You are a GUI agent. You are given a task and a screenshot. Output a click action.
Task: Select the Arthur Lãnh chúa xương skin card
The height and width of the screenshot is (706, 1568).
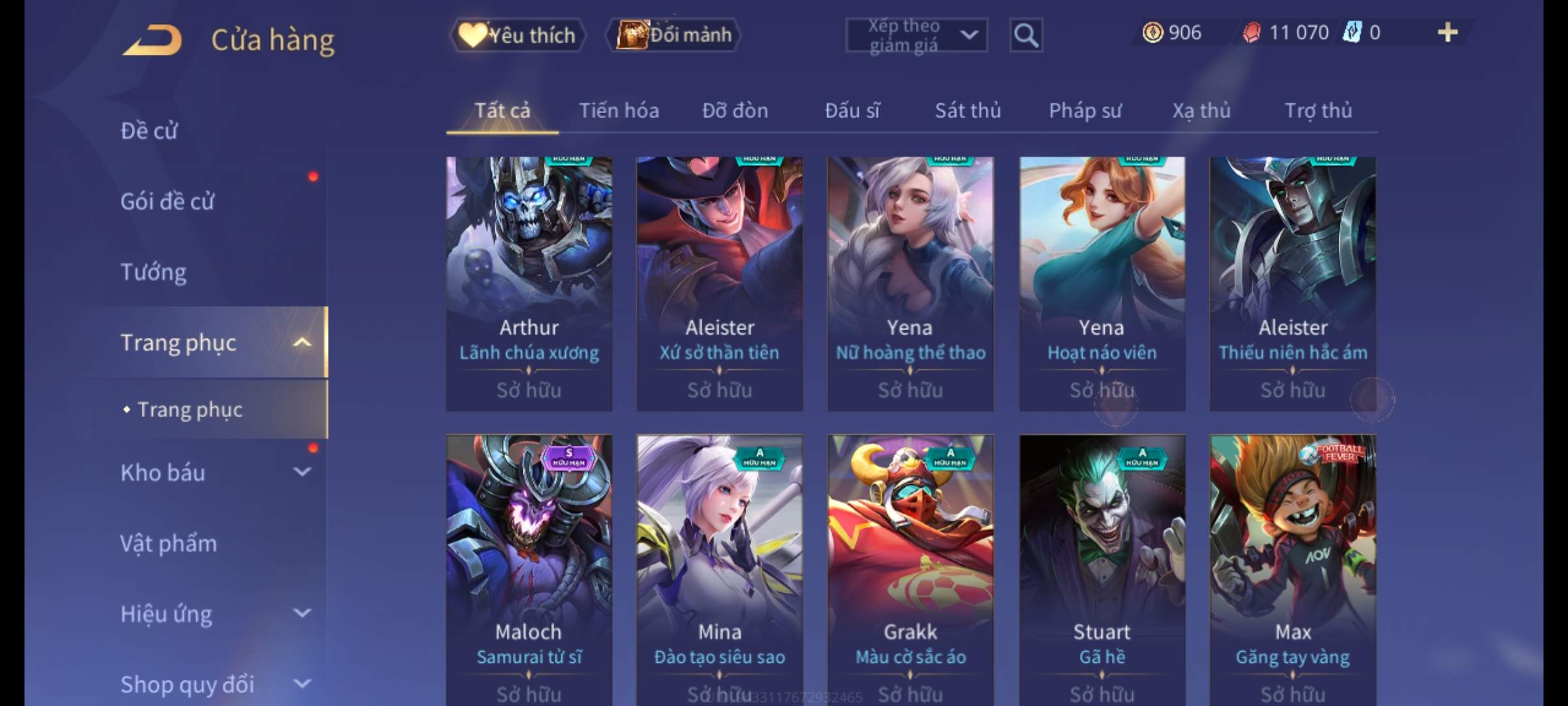[x=529, y=284]
